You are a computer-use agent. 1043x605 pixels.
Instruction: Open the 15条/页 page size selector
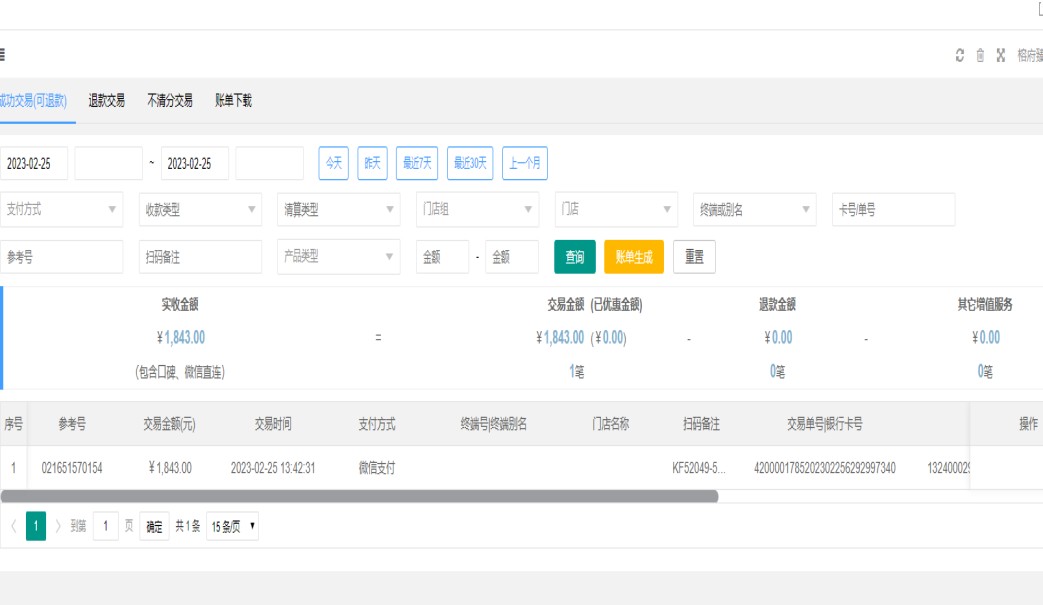tap(232, 526)
